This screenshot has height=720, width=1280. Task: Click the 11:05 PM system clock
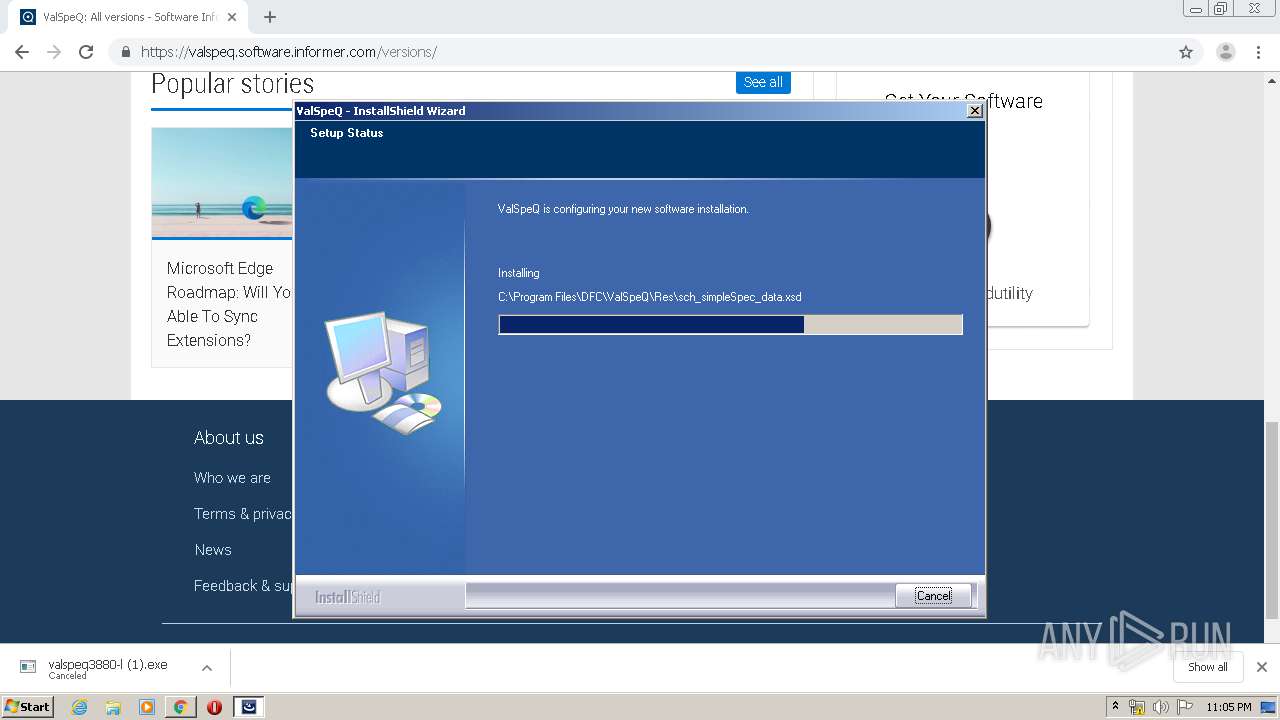1229,707
